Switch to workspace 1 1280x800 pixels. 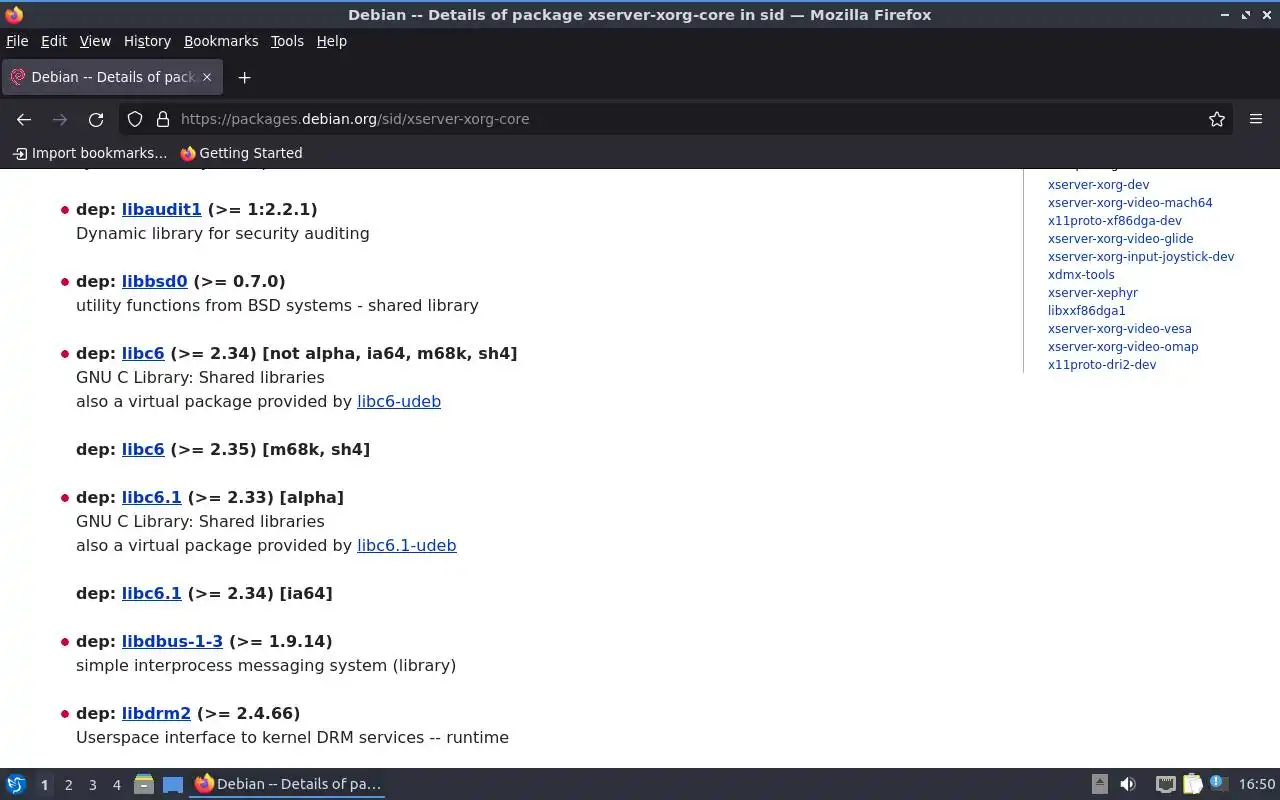tap(44, 785)
